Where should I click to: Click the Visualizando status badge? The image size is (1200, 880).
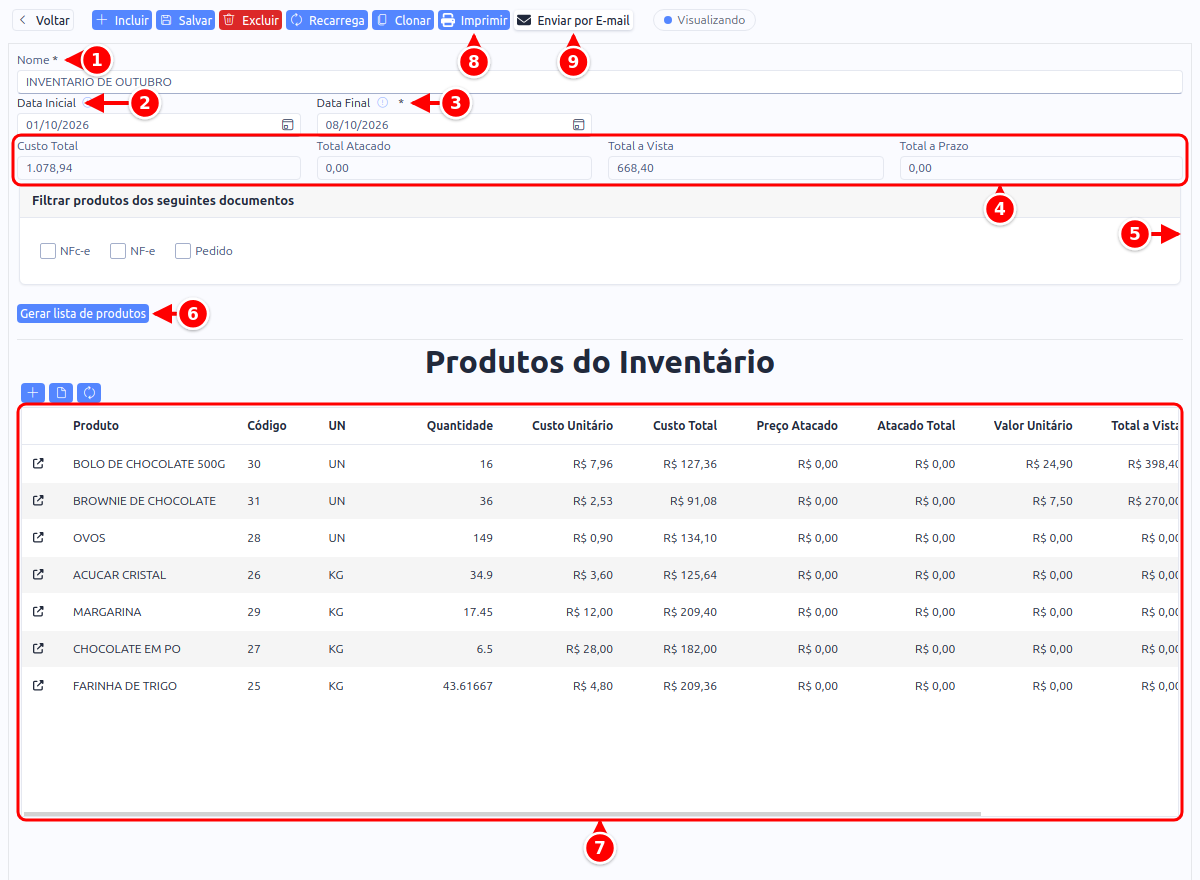[704, 20]
